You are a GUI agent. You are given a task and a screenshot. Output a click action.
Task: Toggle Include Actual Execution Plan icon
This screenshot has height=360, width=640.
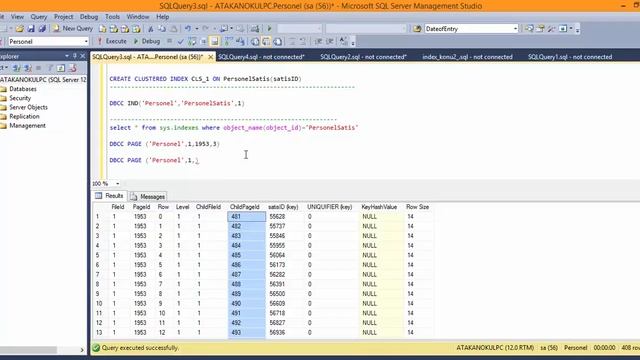(x=228, y=41)
